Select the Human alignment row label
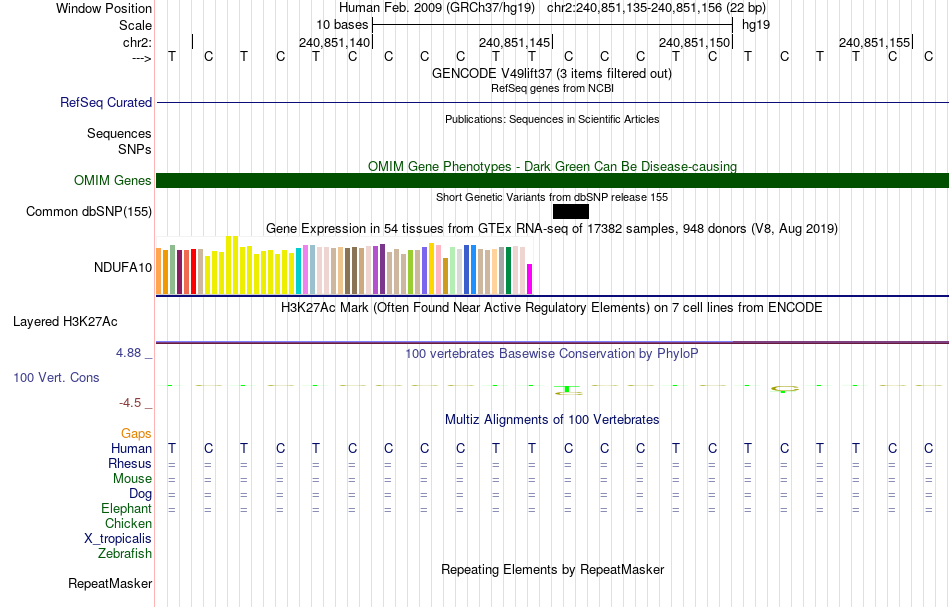This screenshot has height=607, width=950. [131, 448]
